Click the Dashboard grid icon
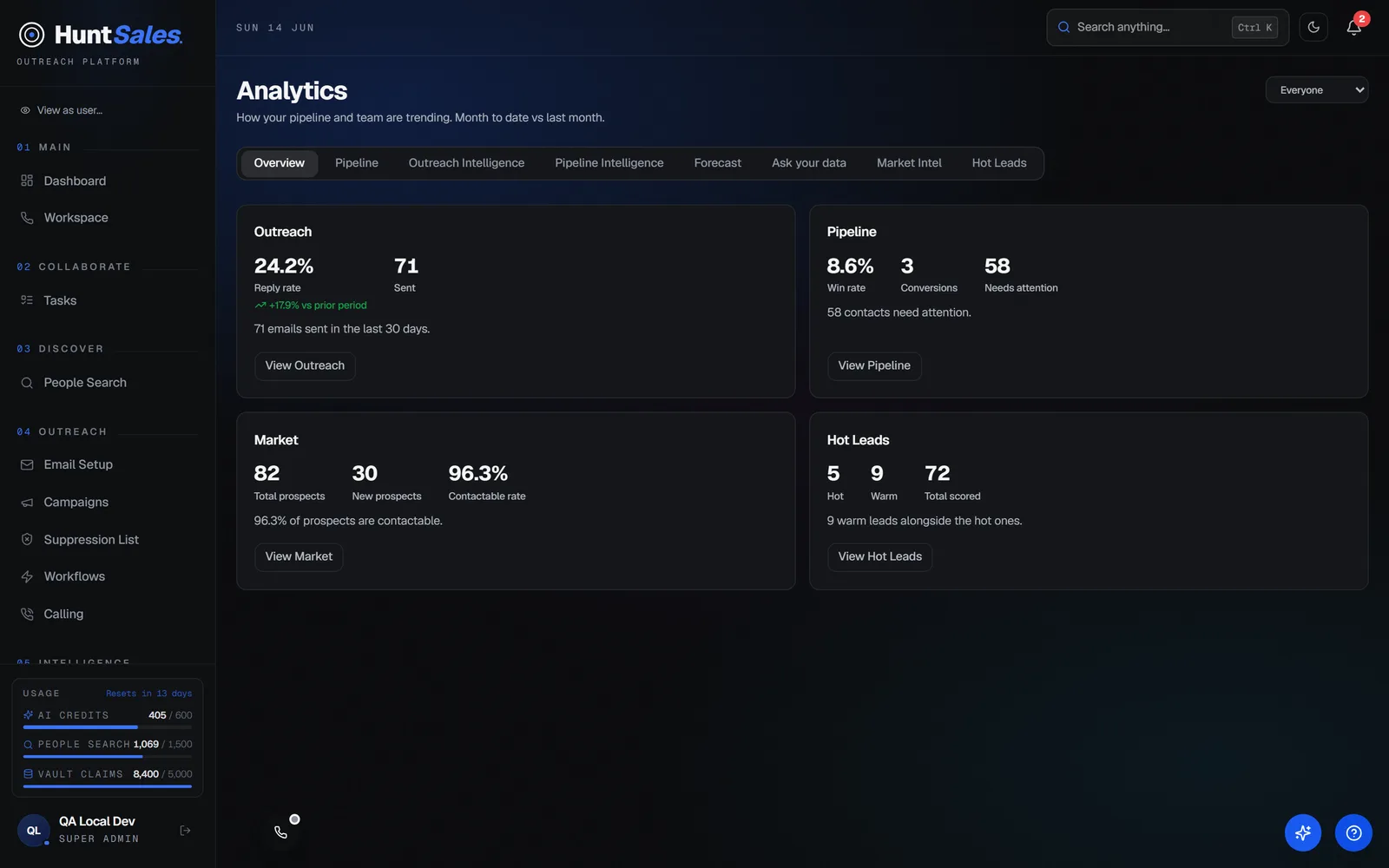The width and height of the screenshot is (1389, 868). point(27,181)
